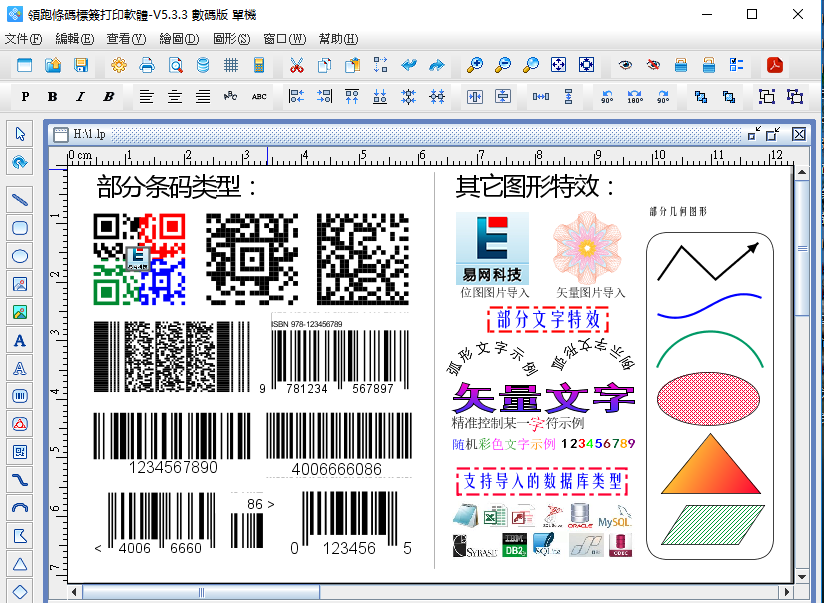The image size is (824, 603).
Task: Click the new document icon
Action: point(25,65)
